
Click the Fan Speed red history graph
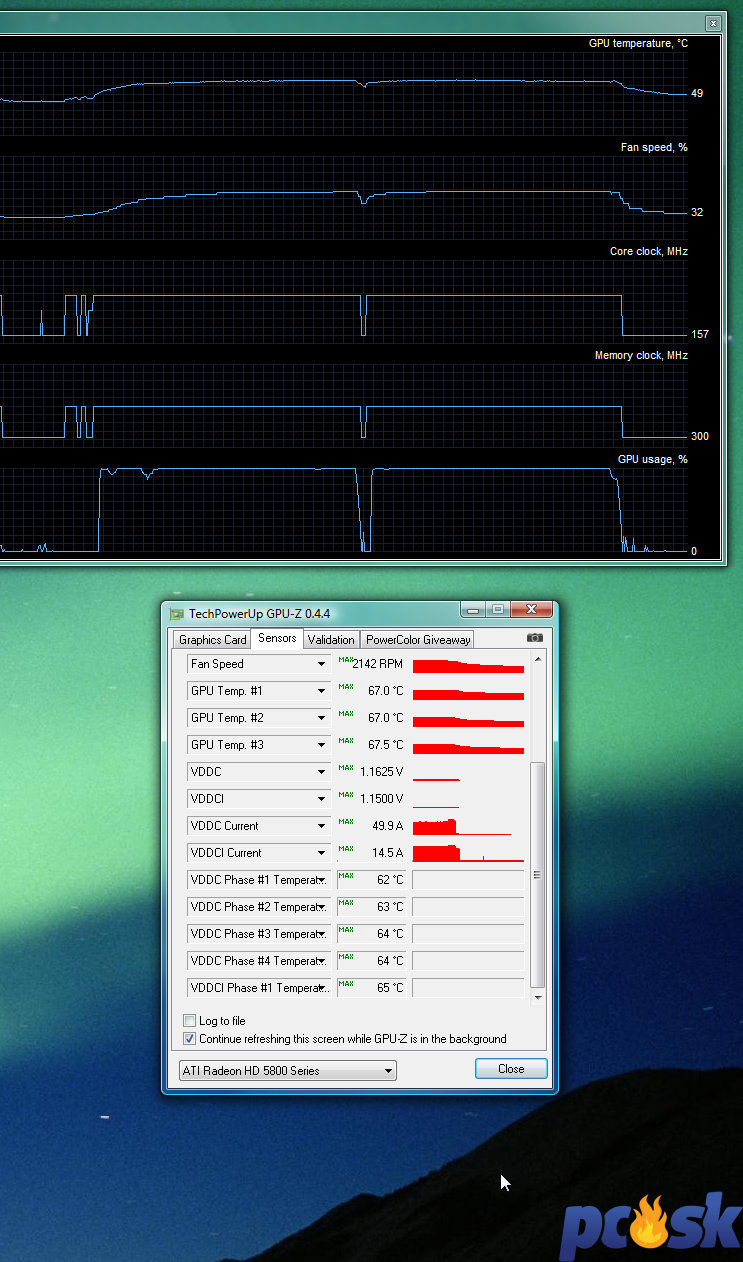pos(468,664)
